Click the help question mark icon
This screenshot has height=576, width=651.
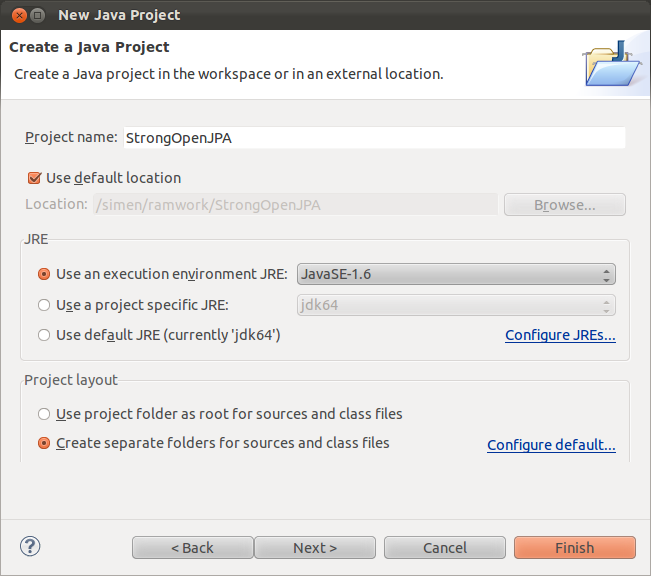point(30,546)
